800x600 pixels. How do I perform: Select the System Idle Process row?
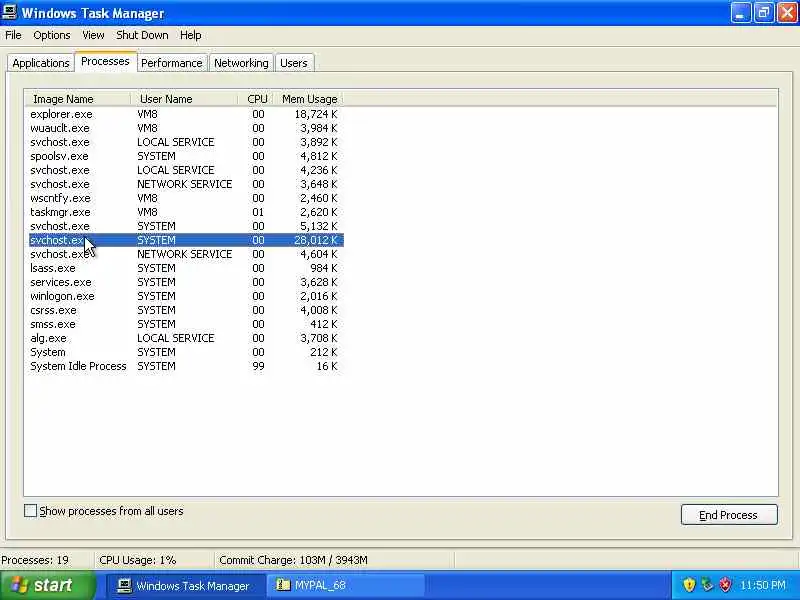pos(186,366)
